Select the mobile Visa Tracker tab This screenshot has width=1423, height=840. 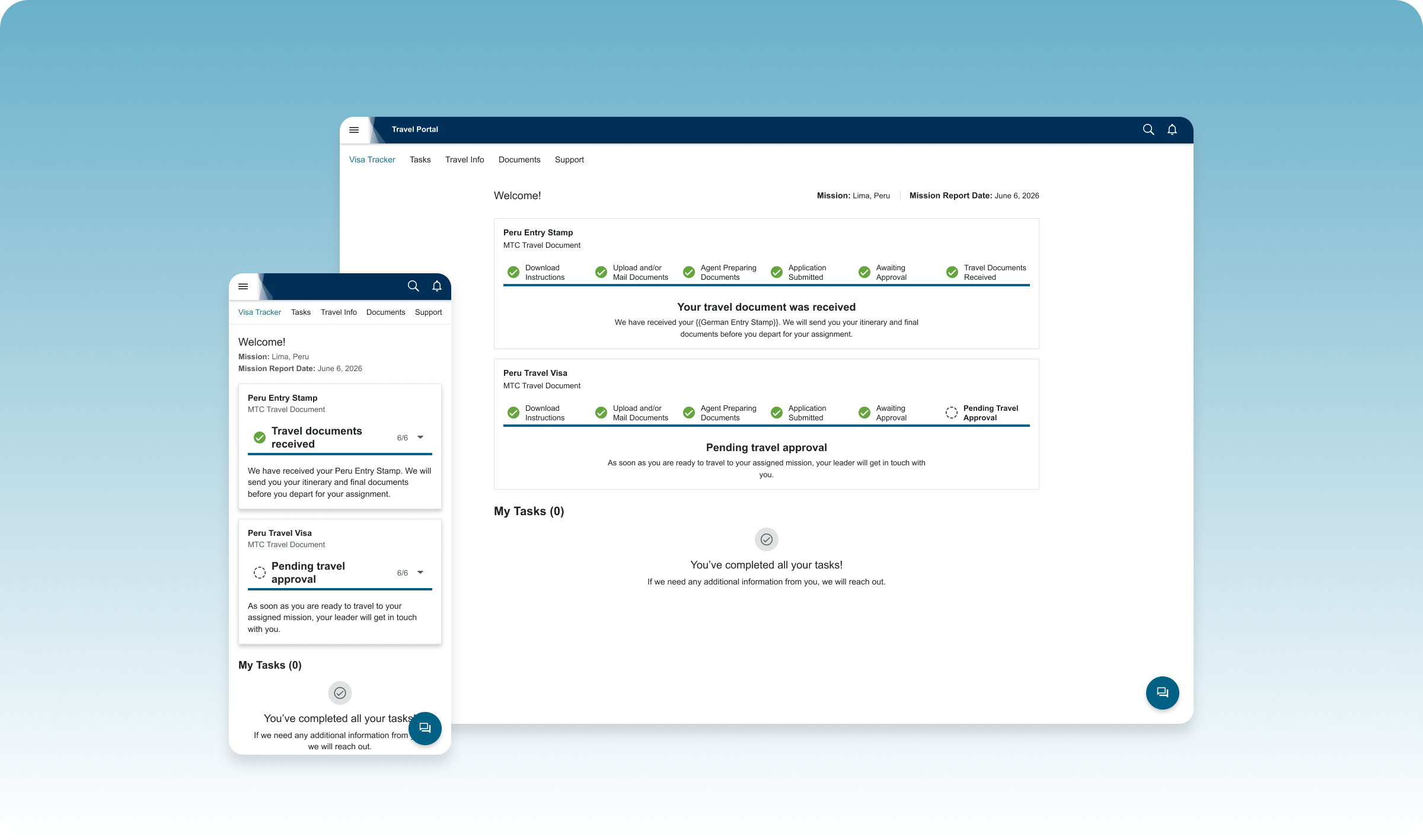point(260,312)
